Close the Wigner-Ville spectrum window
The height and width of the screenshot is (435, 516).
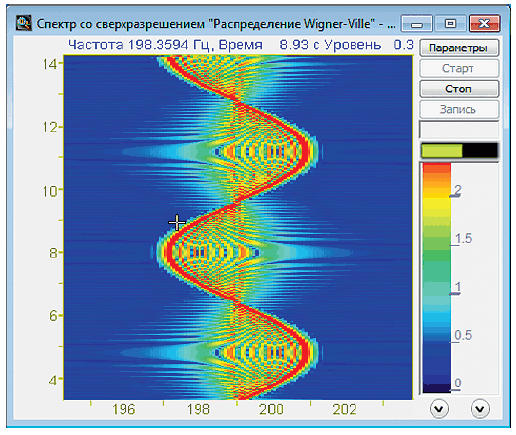click(x=485, y=24)
